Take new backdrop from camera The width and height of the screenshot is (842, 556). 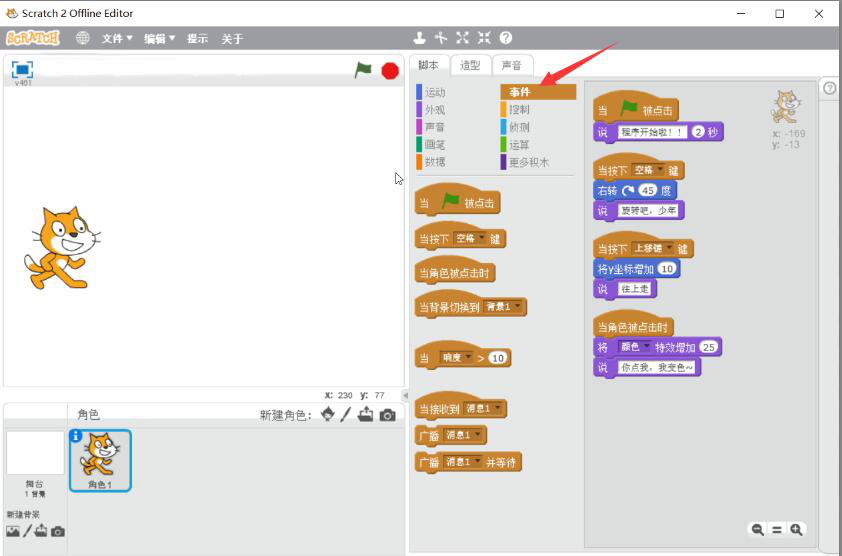[x=58, y=532]
